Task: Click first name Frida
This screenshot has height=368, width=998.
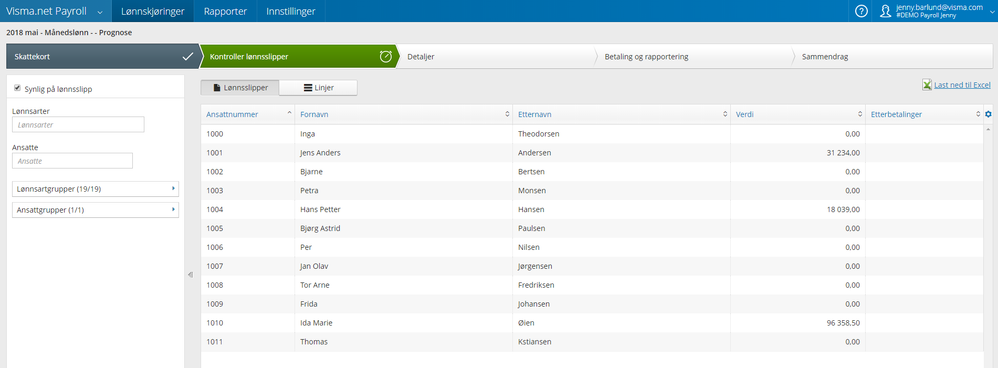Action: point(309,304)
